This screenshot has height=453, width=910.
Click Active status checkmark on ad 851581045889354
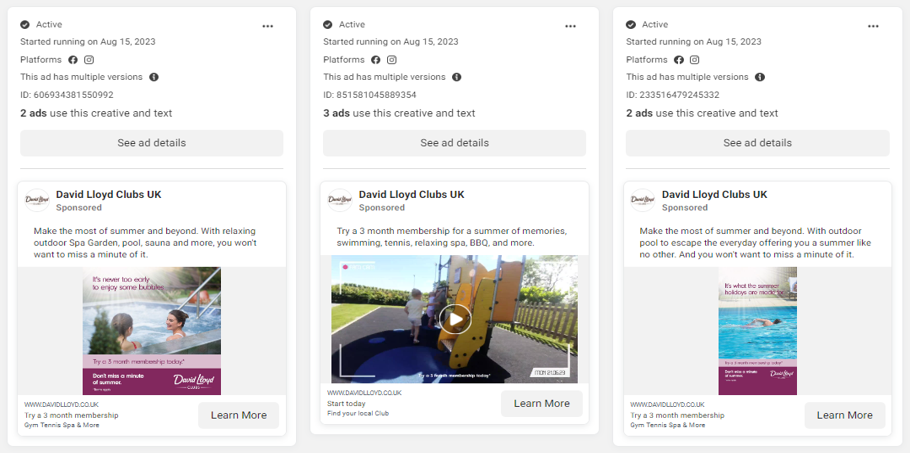(328, 24)
